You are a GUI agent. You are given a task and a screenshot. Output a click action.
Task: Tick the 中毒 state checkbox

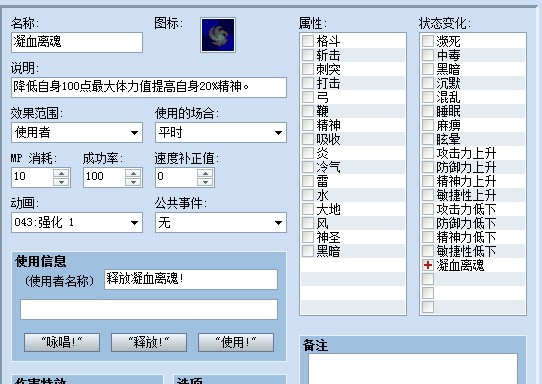tap(428, 55)
